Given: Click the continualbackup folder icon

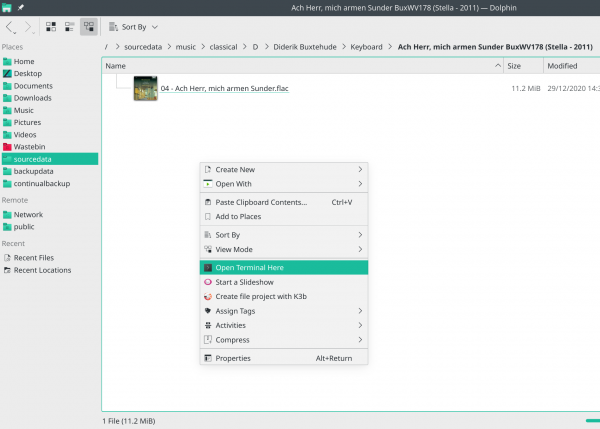Looking at the screenshot, I should [7, 183].
